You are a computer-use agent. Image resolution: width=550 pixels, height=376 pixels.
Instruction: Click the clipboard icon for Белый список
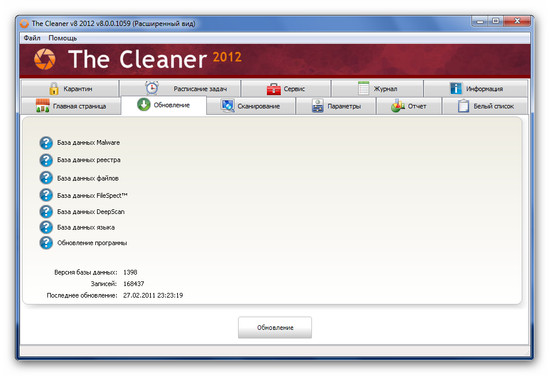coord(463,106)
